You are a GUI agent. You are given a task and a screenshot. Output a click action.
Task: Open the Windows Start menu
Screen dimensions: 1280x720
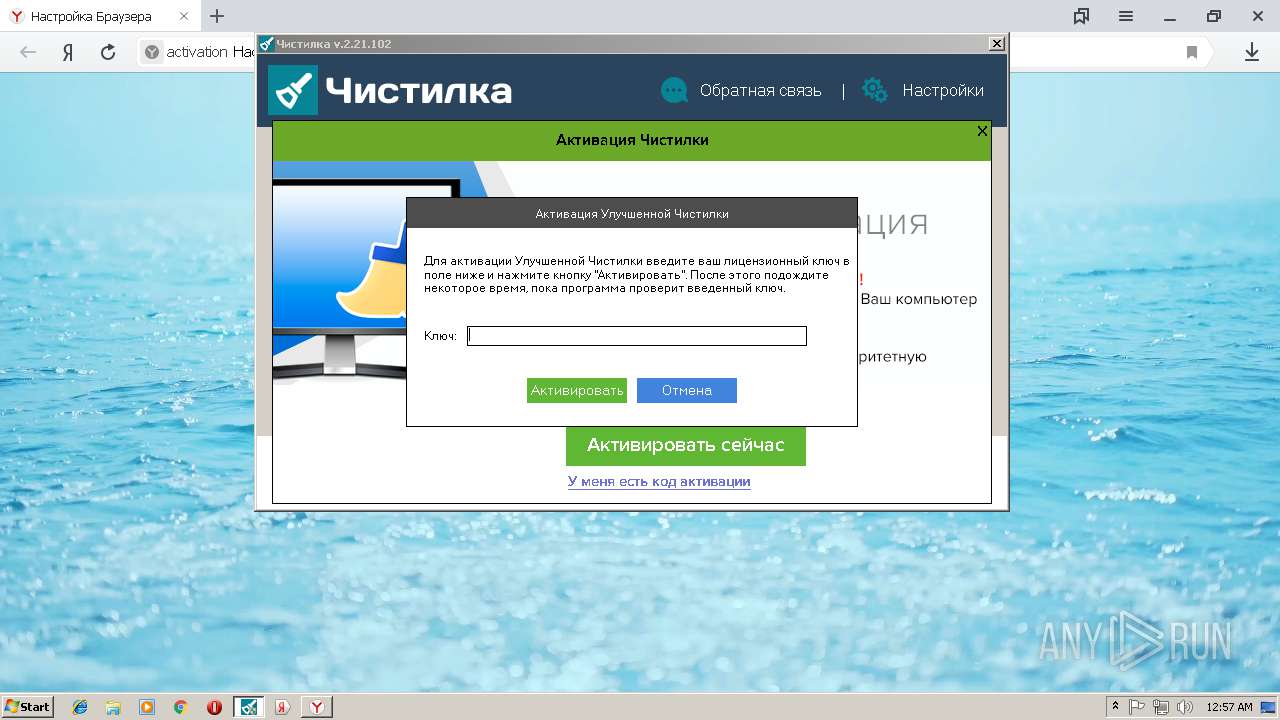pyautogui.click(x=28, y=707)
